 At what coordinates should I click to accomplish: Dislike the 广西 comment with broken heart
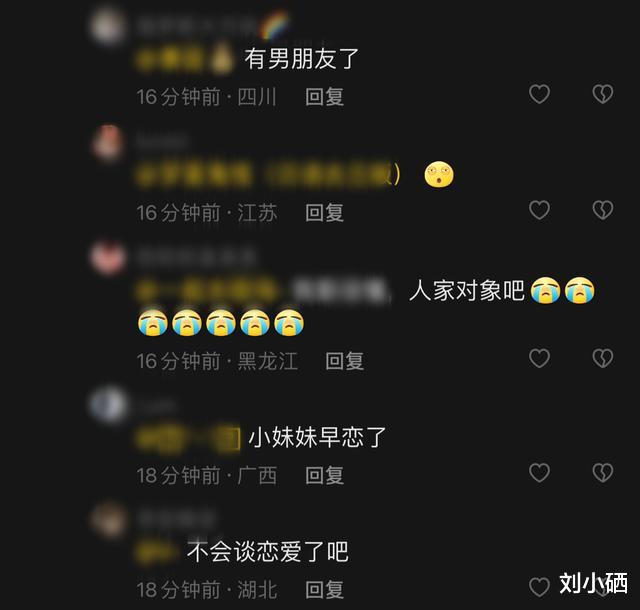[602, 473]
